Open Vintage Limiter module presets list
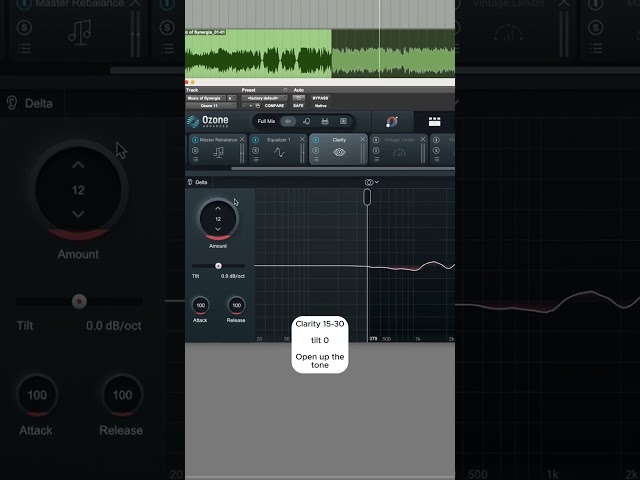 pyautogui.click(x=376, y=160)
